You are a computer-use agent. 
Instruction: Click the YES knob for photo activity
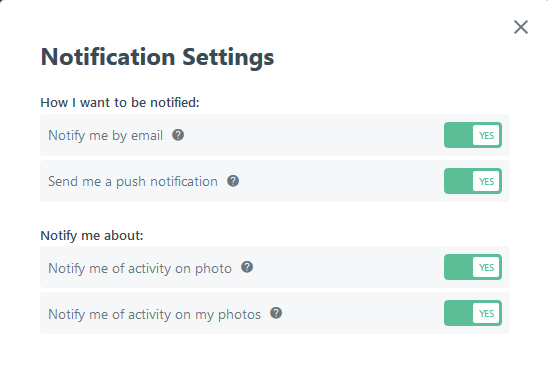click(x=486, y=267)
